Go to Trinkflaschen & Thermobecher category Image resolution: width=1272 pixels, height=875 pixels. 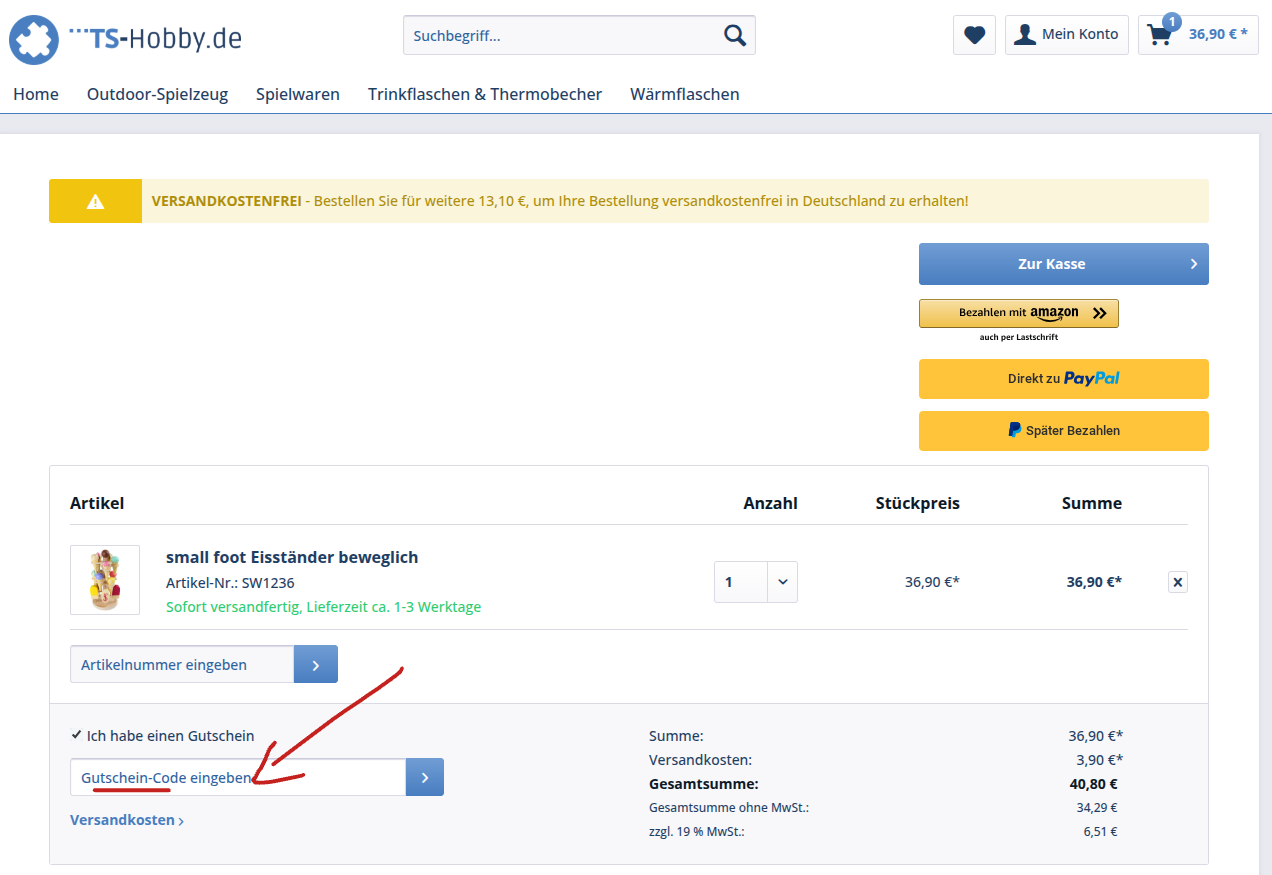[484, 94]
